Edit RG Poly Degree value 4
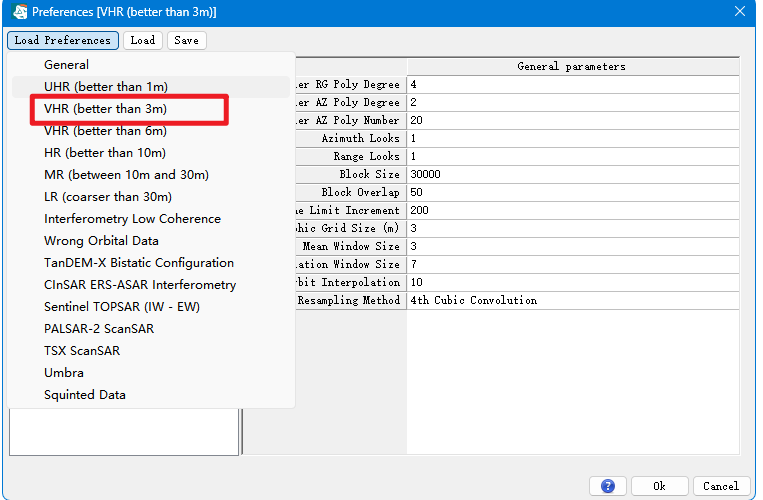 (573, 84)
